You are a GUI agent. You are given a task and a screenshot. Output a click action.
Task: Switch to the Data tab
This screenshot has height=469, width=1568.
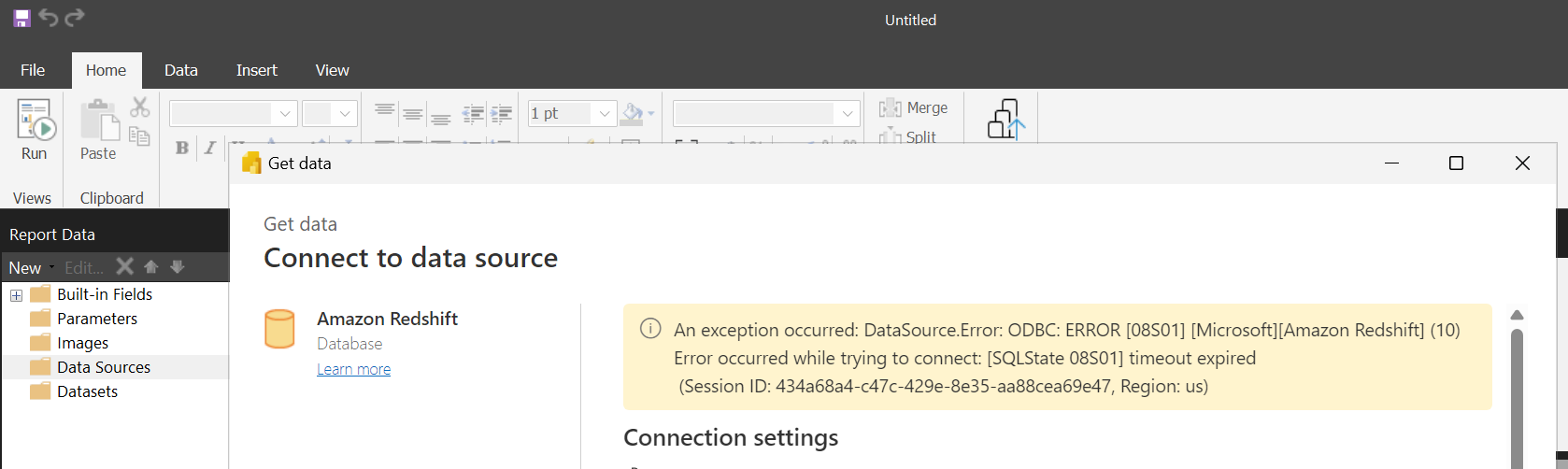click(181, 70)
